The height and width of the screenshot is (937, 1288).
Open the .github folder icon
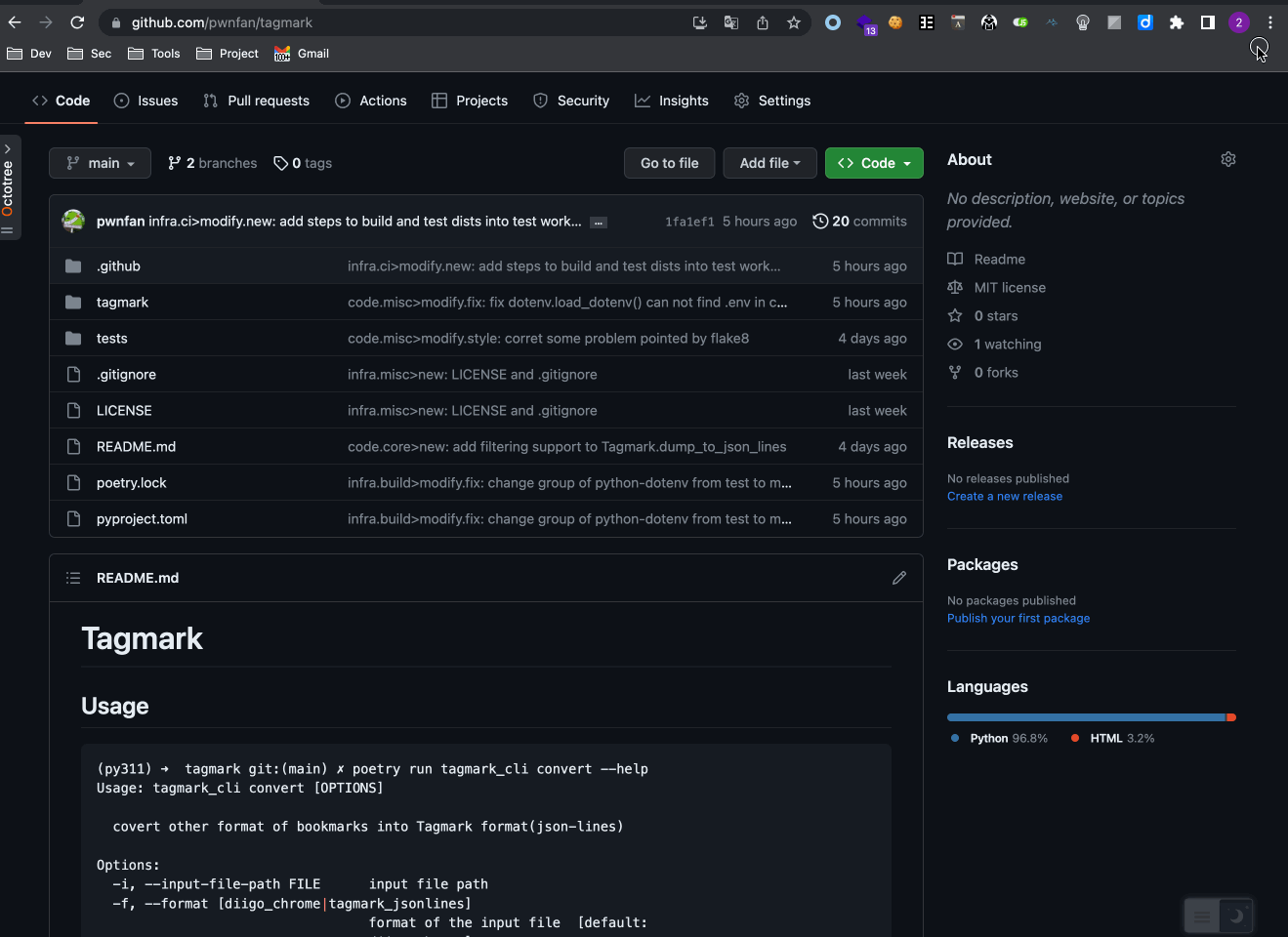(73, 265)
